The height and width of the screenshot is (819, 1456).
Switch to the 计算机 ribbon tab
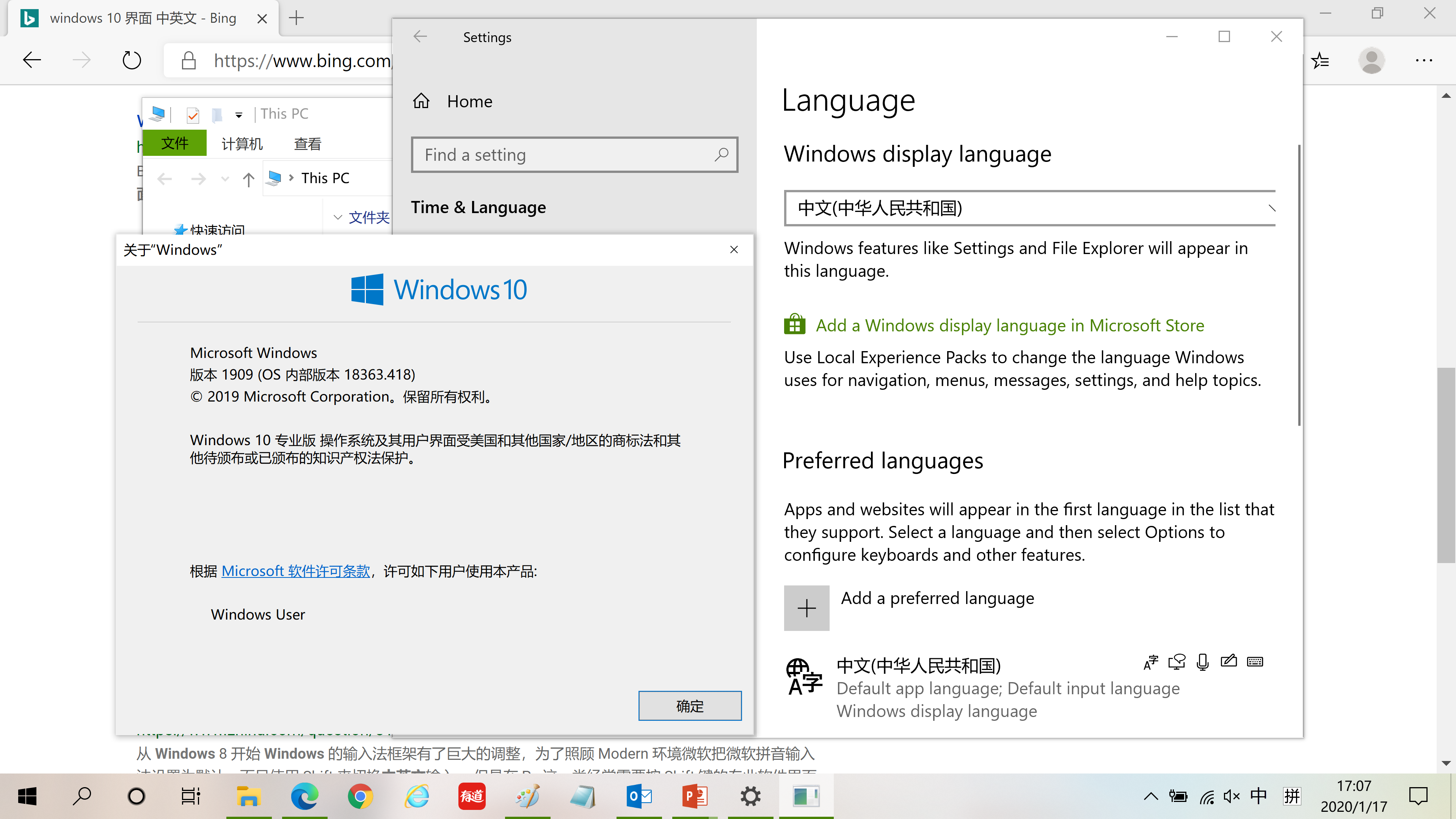(x=242, y=143)
